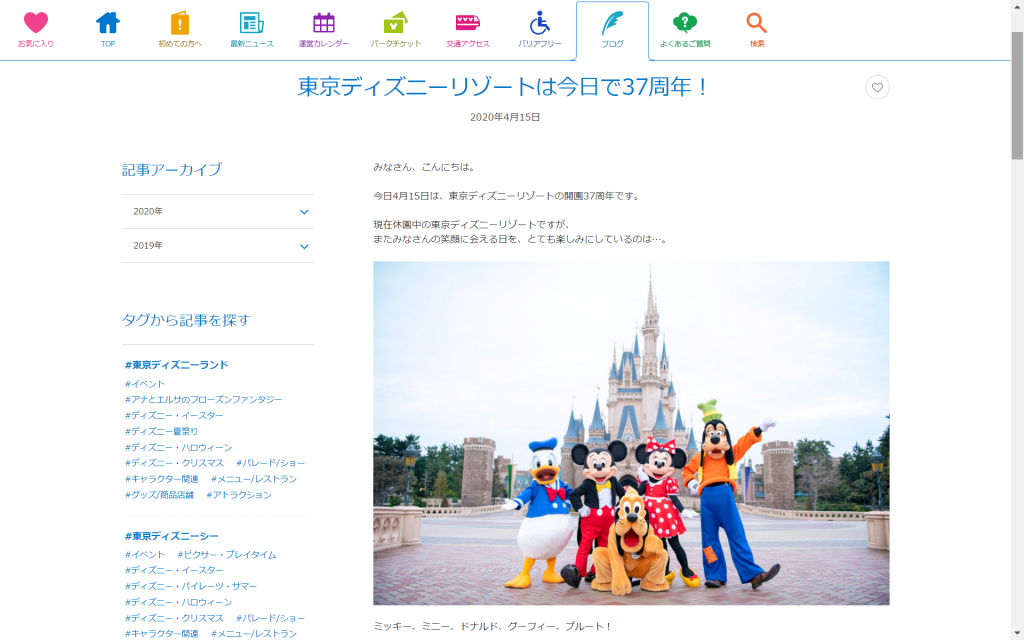Viewport: 1024px width, 640px height.
Task: Open #パレード/ショー tag under 東京ディズニーシー
Action: (x=270, y=618)
